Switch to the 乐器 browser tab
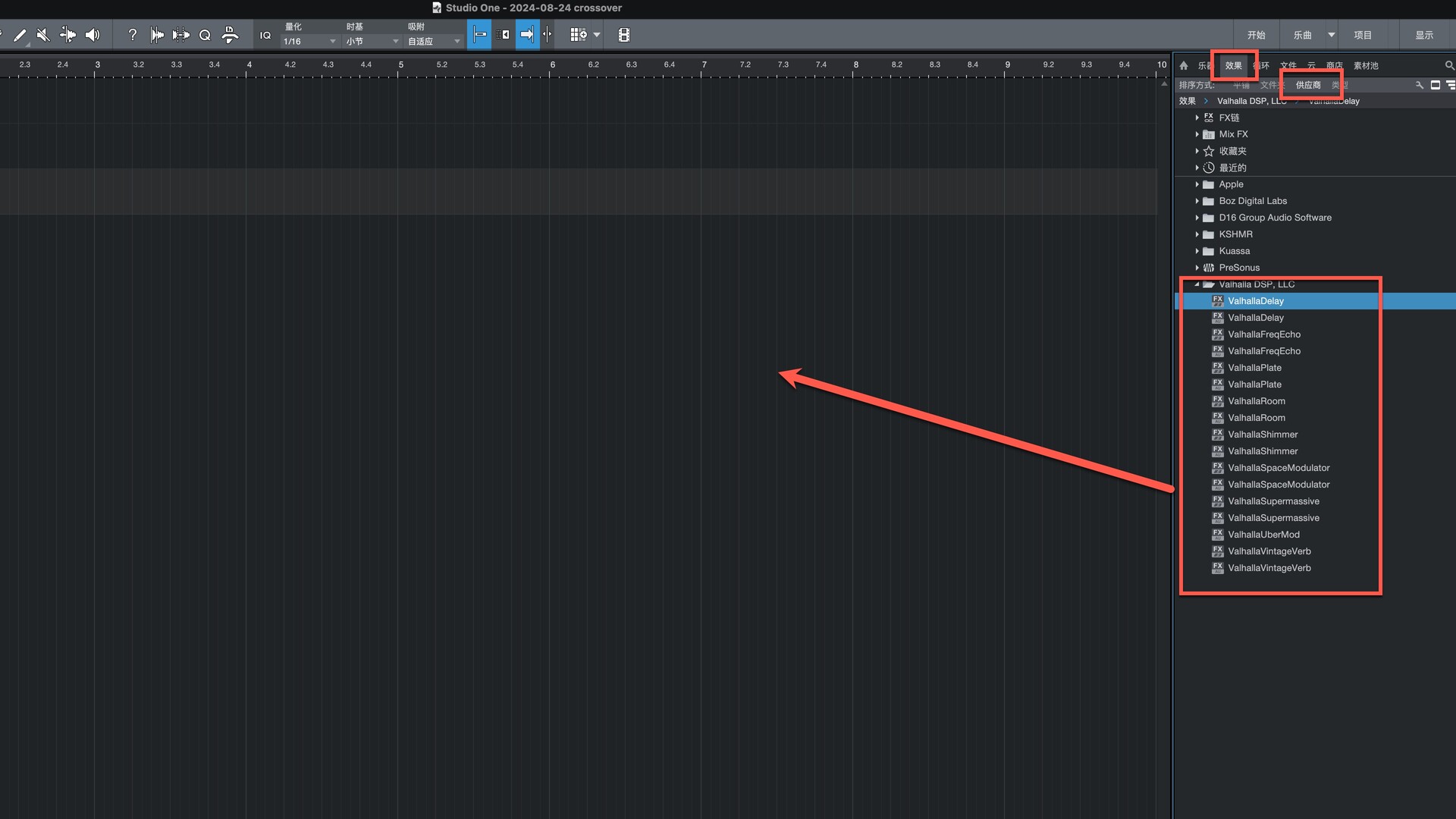The height and width of the screenshot is (819, 1456). [x=1204, y=66]
